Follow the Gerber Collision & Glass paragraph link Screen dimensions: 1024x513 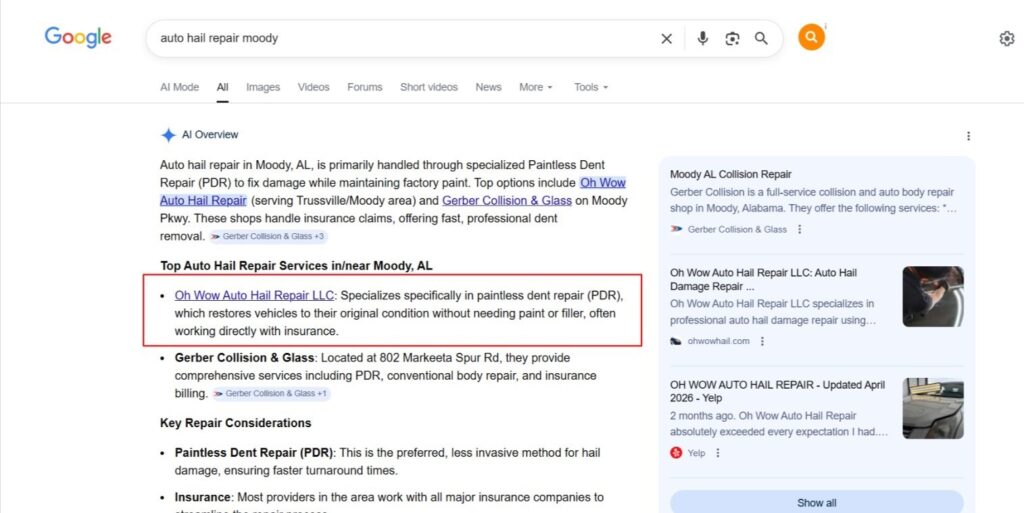pyautogui.click(x=507, y=201)
